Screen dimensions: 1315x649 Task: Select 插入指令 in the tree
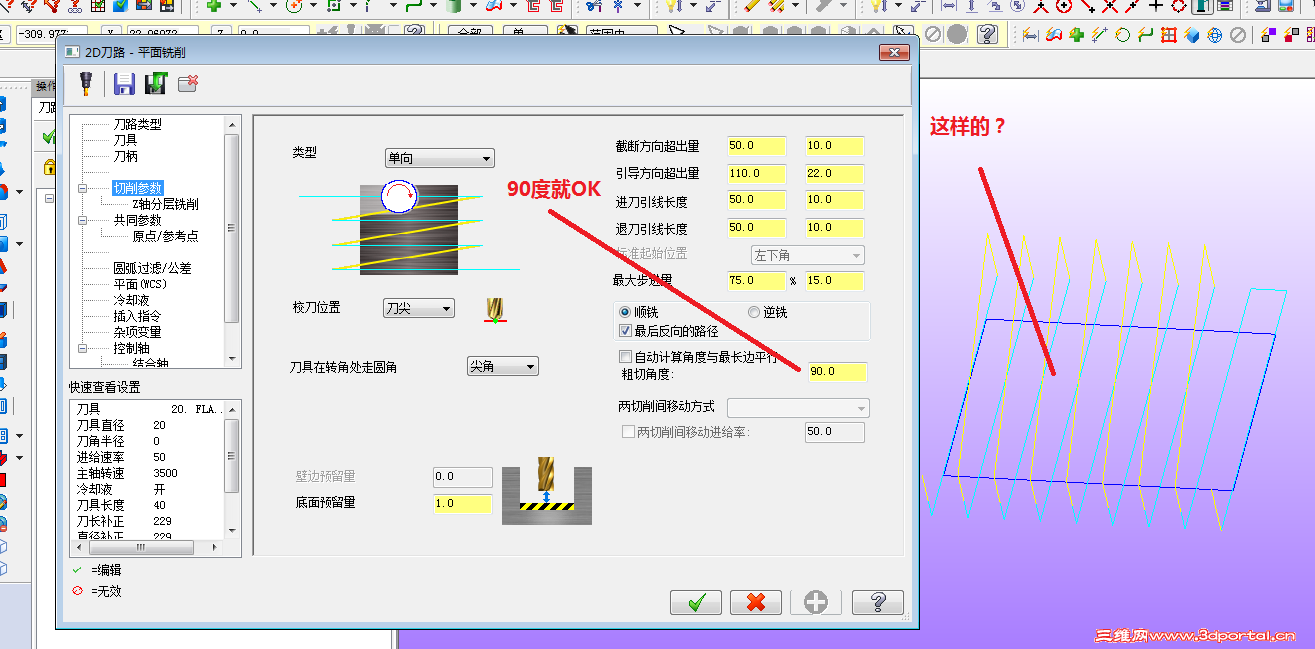(x=137, y=316)
